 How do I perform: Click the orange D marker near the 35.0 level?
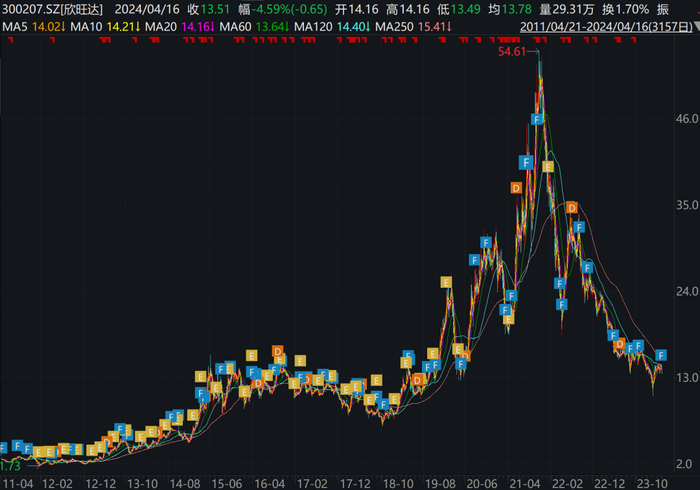click(x=571, y=208)
